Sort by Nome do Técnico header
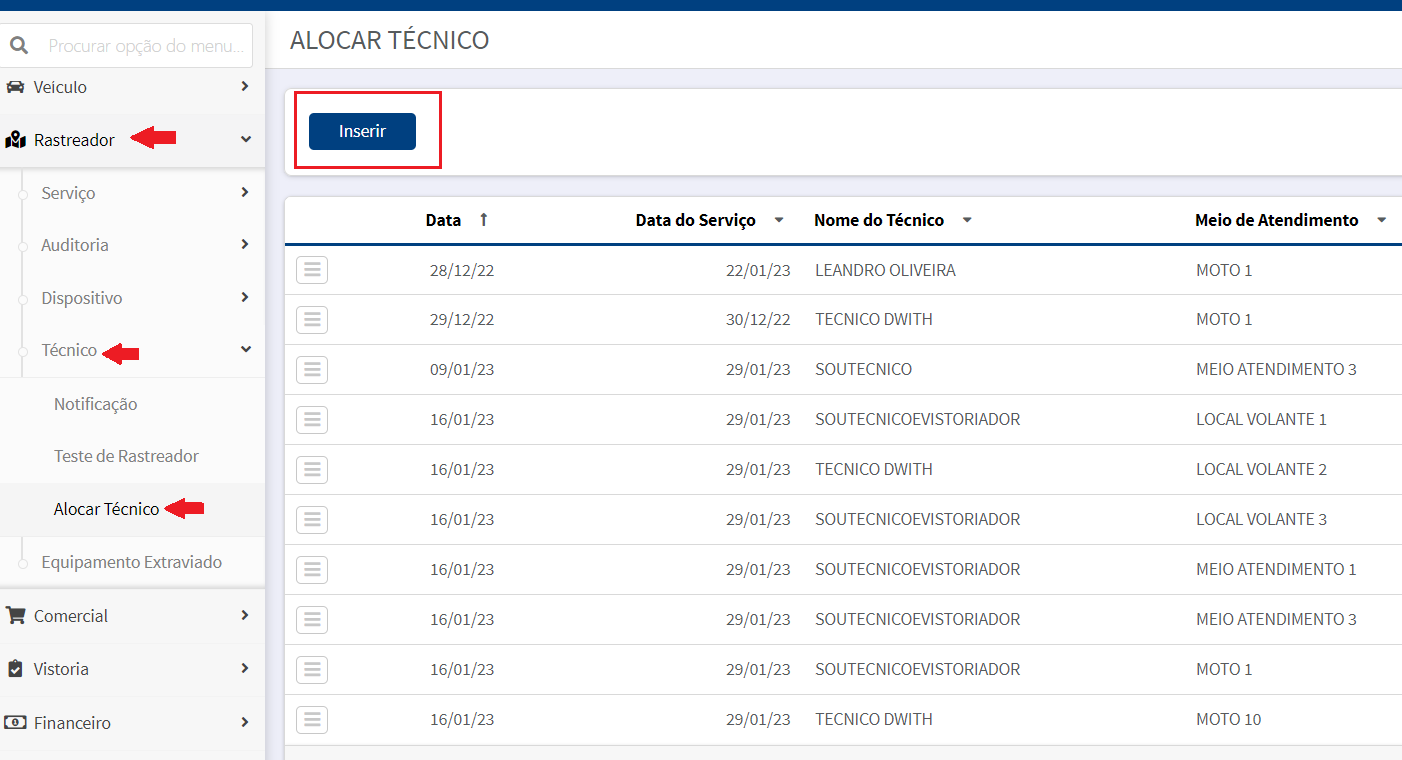This screenshot has width=1402, height=760. tap(879, 220)
